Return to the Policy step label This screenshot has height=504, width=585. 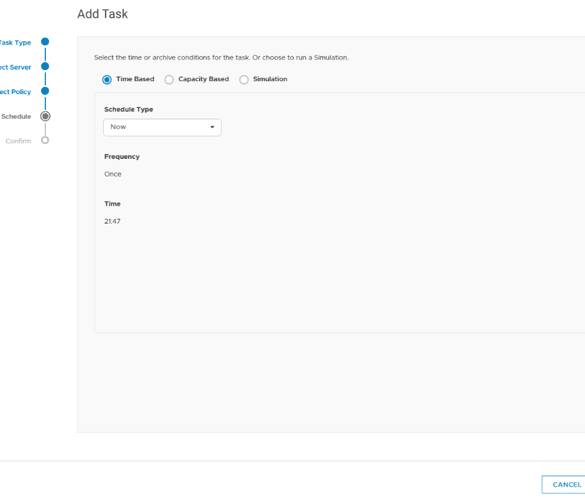point(15,92)
